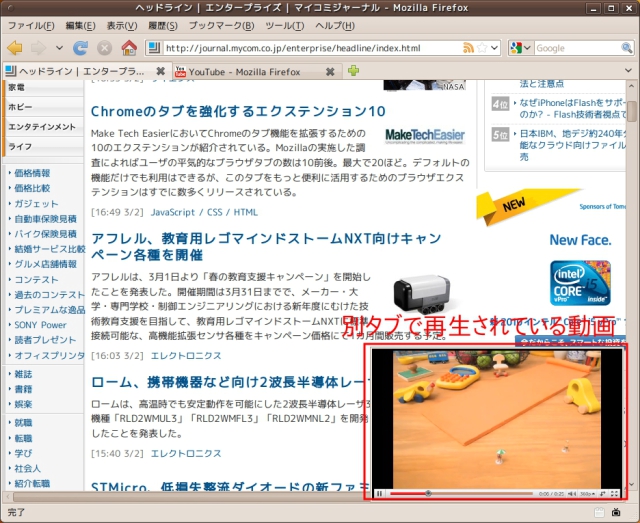Open the 雑誌 sidebar link
The height and width of the screenshot is (523, 640).
(23, 374)
